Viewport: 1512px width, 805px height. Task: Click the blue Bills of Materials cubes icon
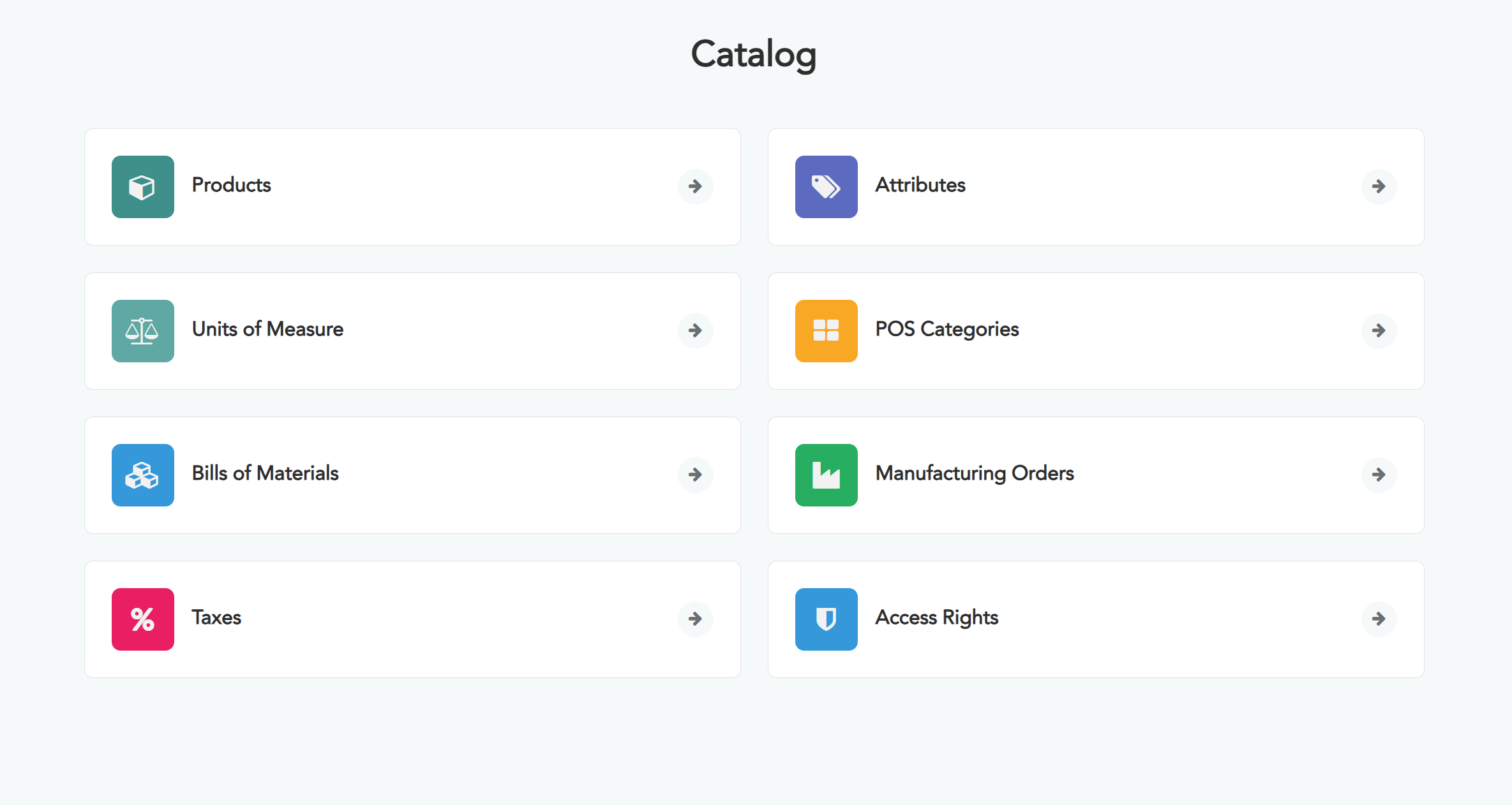click(x=142, y=475)
